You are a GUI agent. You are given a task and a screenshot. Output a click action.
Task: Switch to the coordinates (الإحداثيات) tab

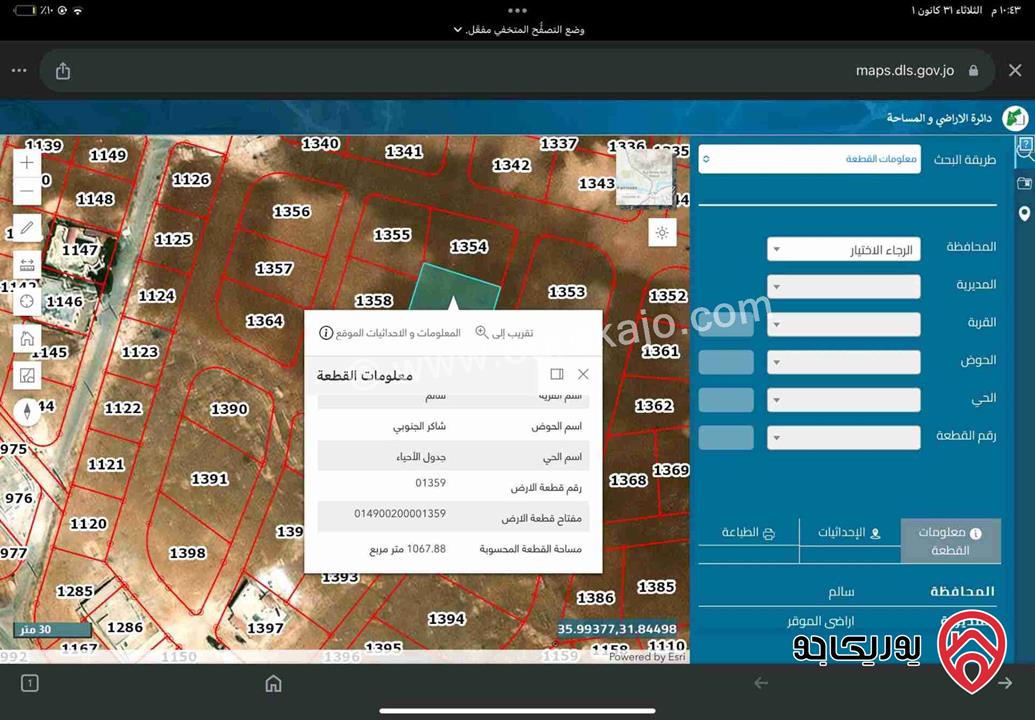coord(850,533)
